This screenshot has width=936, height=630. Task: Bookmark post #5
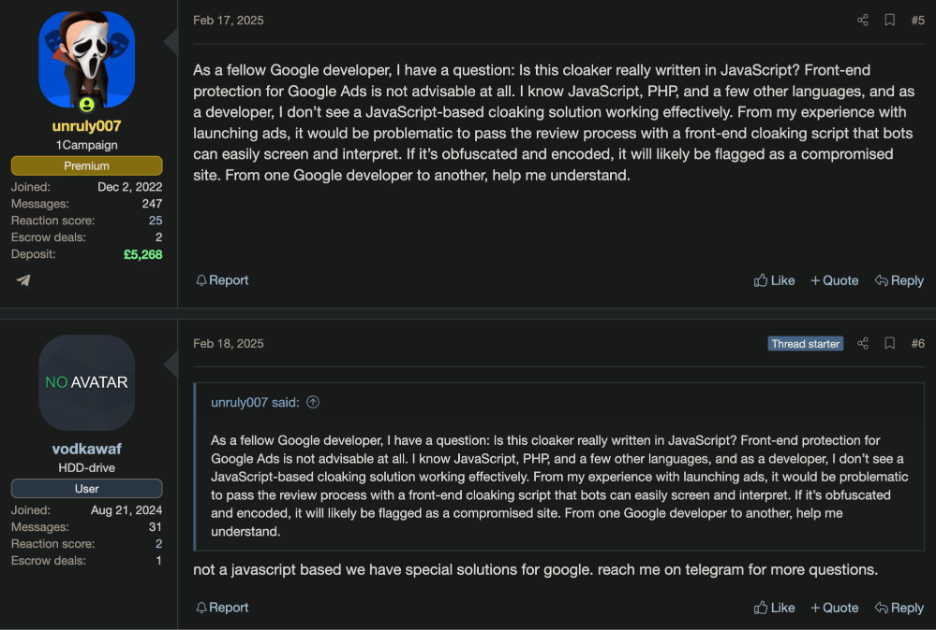(x=889, y=20)
